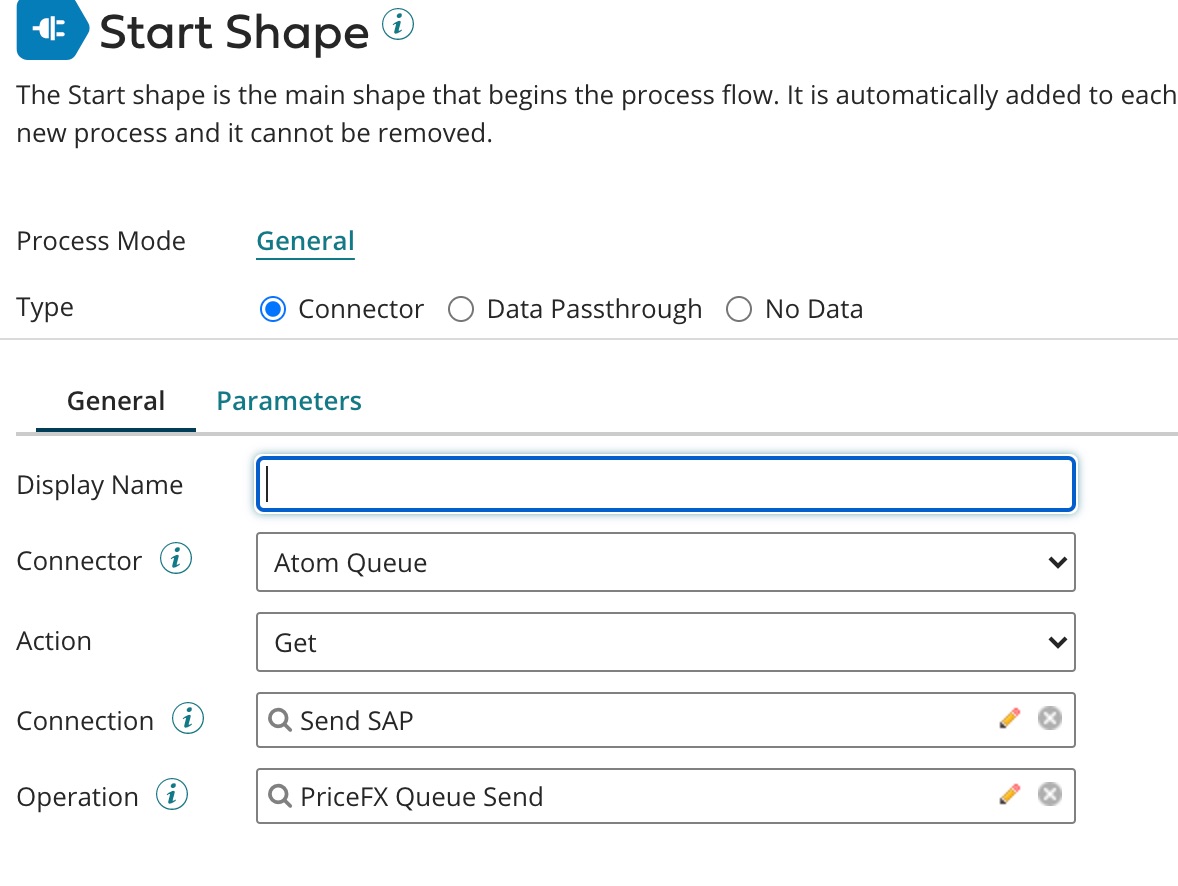Click the info icon next to Connector label

point(176,560)
